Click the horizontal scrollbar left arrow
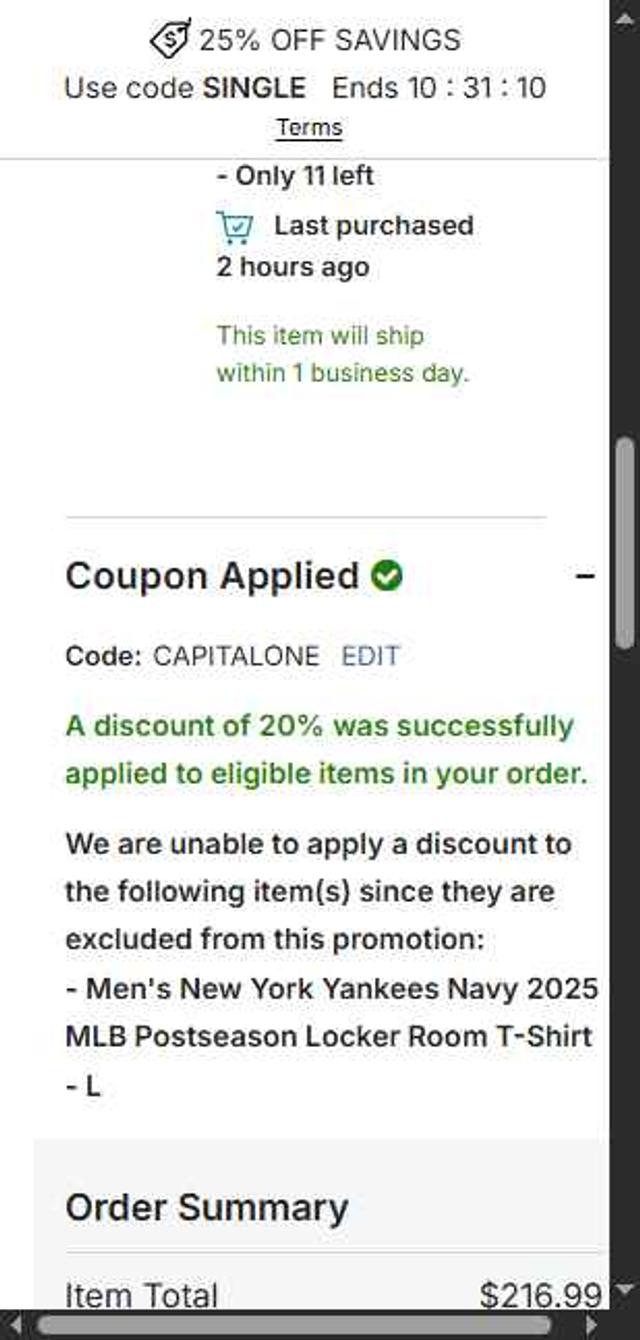640x1340 pixels. [14, 1326]
